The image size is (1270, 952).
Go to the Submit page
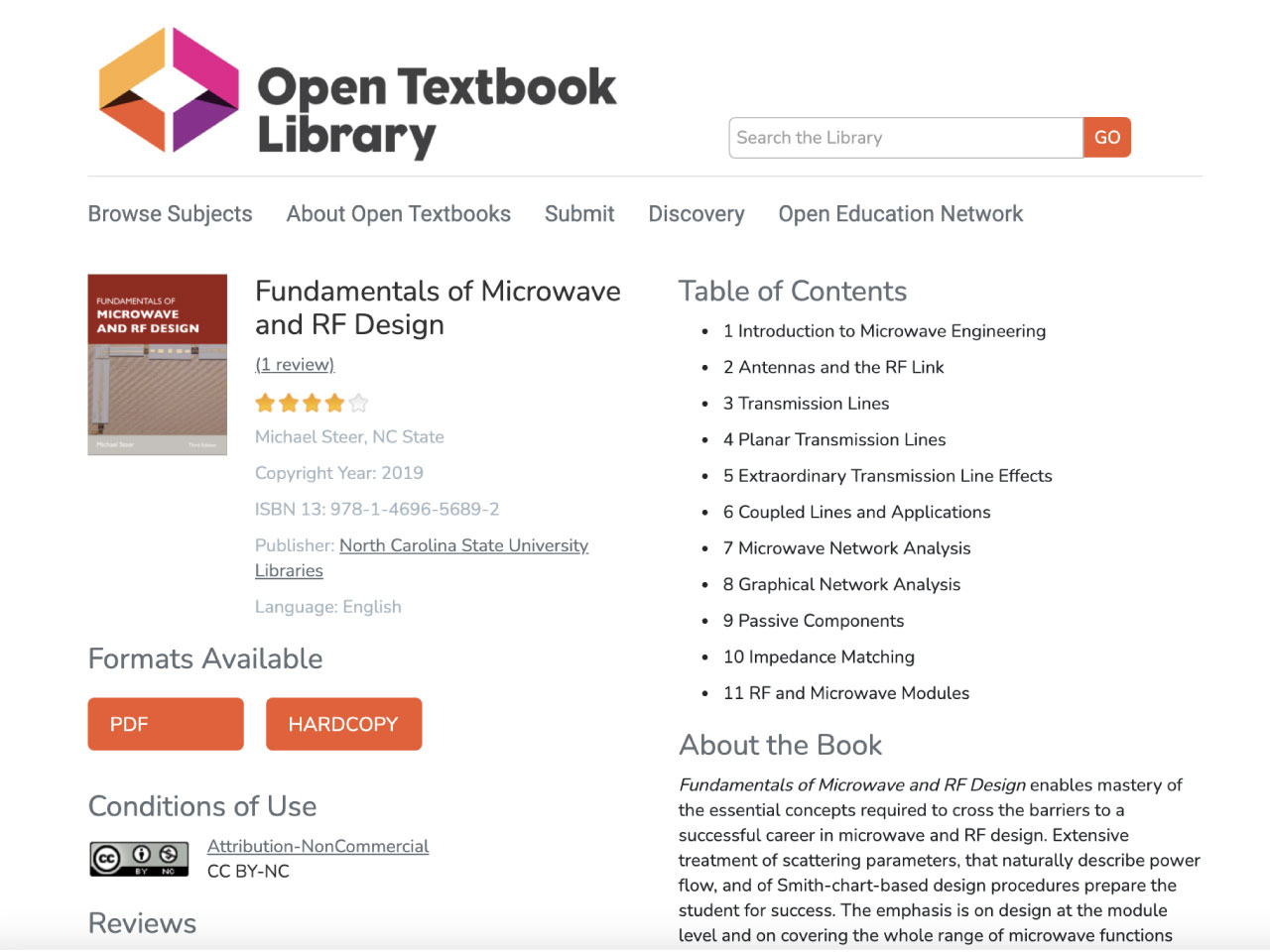point(579,214)
